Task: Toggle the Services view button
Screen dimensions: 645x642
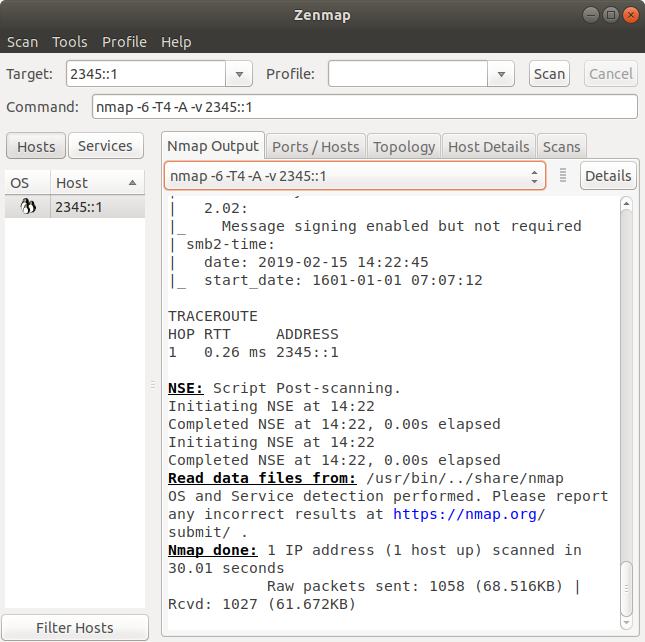Action: click(105, 146)
